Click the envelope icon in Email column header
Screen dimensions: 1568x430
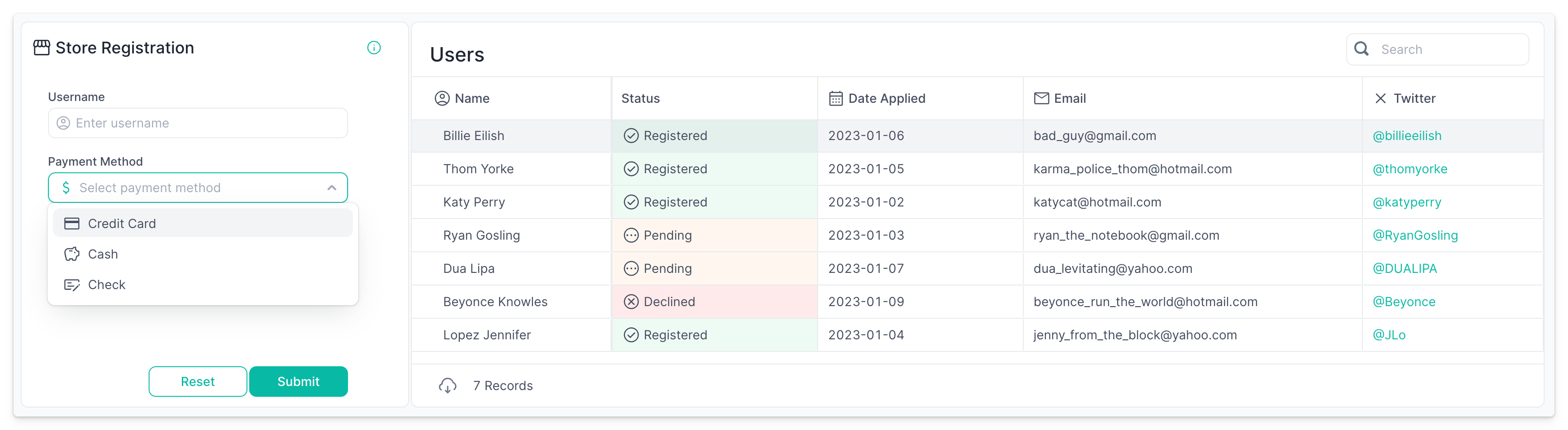click(1041, 97)
